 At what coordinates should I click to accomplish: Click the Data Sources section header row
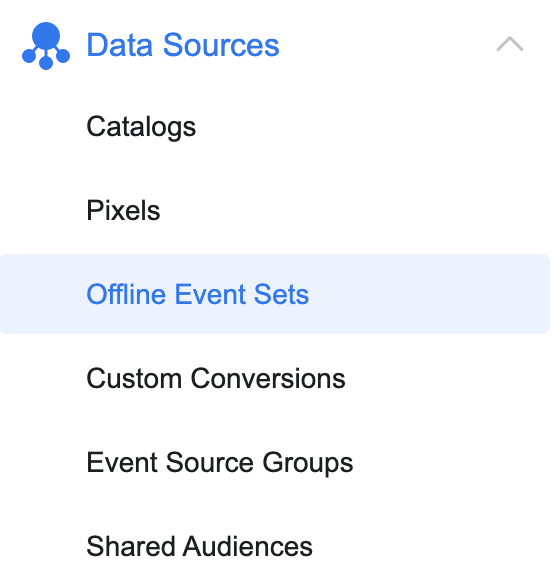tap(275, 45)
